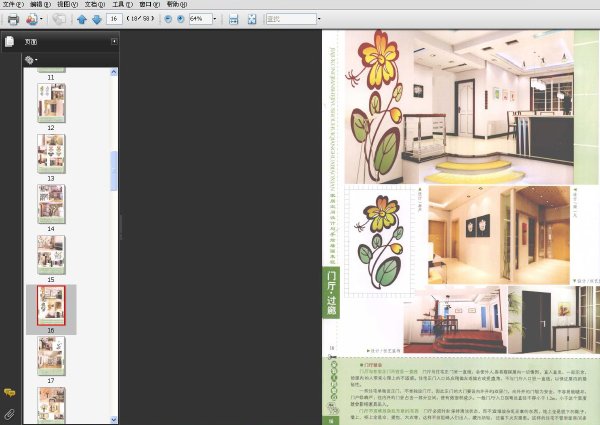Click the page number field showing 16

[114, 19]
